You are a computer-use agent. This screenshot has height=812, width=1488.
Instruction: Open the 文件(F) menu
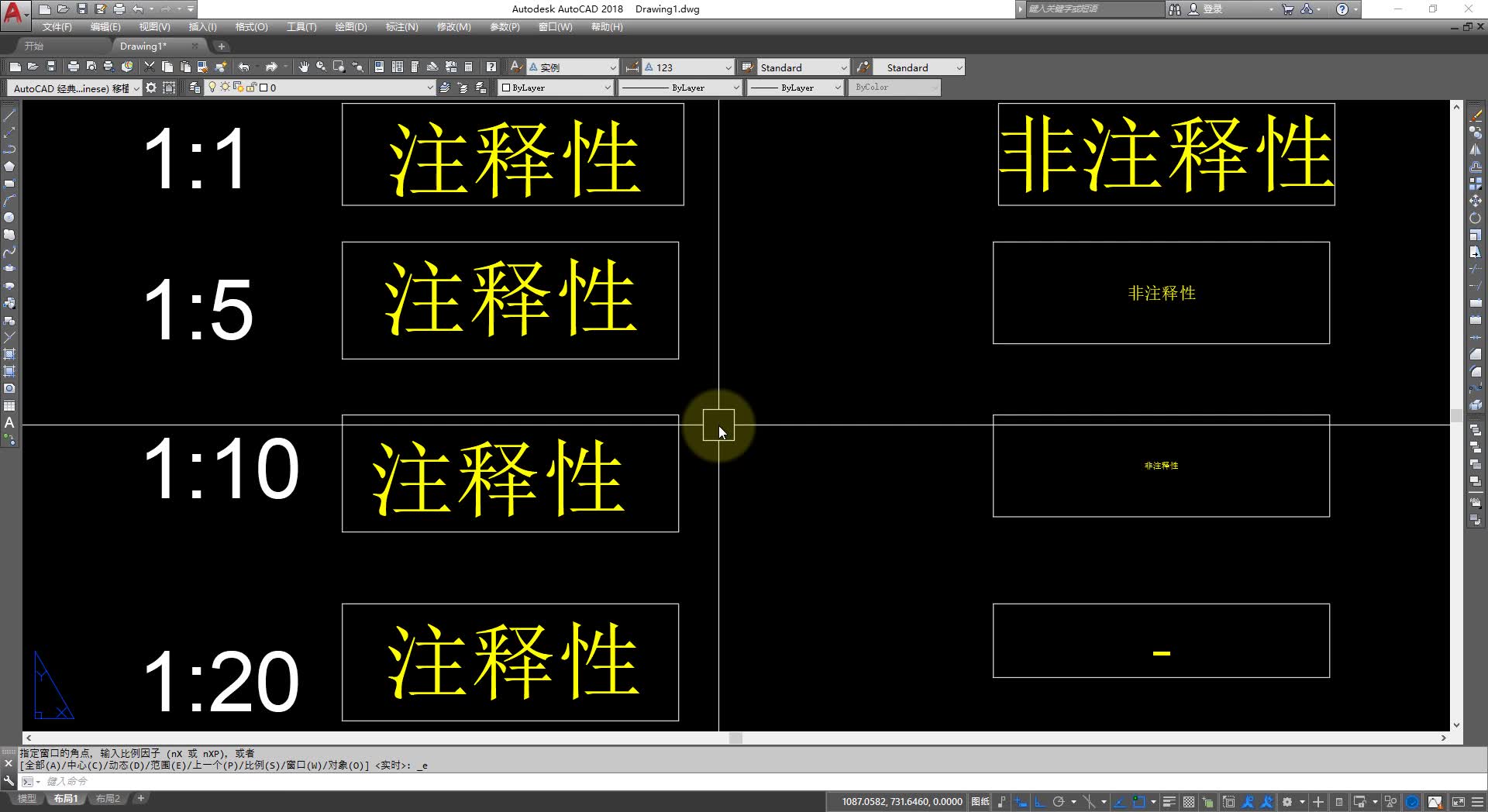pos(57,27)
